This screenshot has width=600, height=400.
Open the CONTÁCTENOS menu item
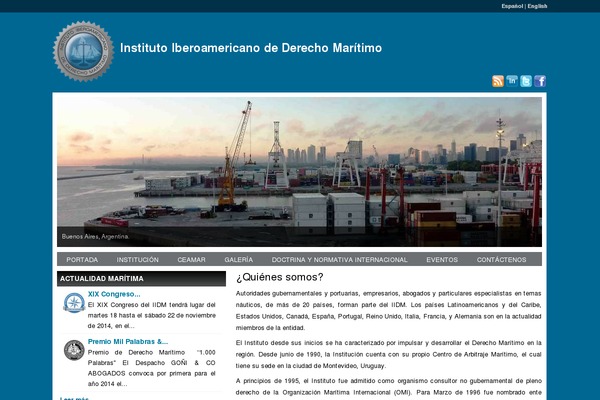point(501,260)
